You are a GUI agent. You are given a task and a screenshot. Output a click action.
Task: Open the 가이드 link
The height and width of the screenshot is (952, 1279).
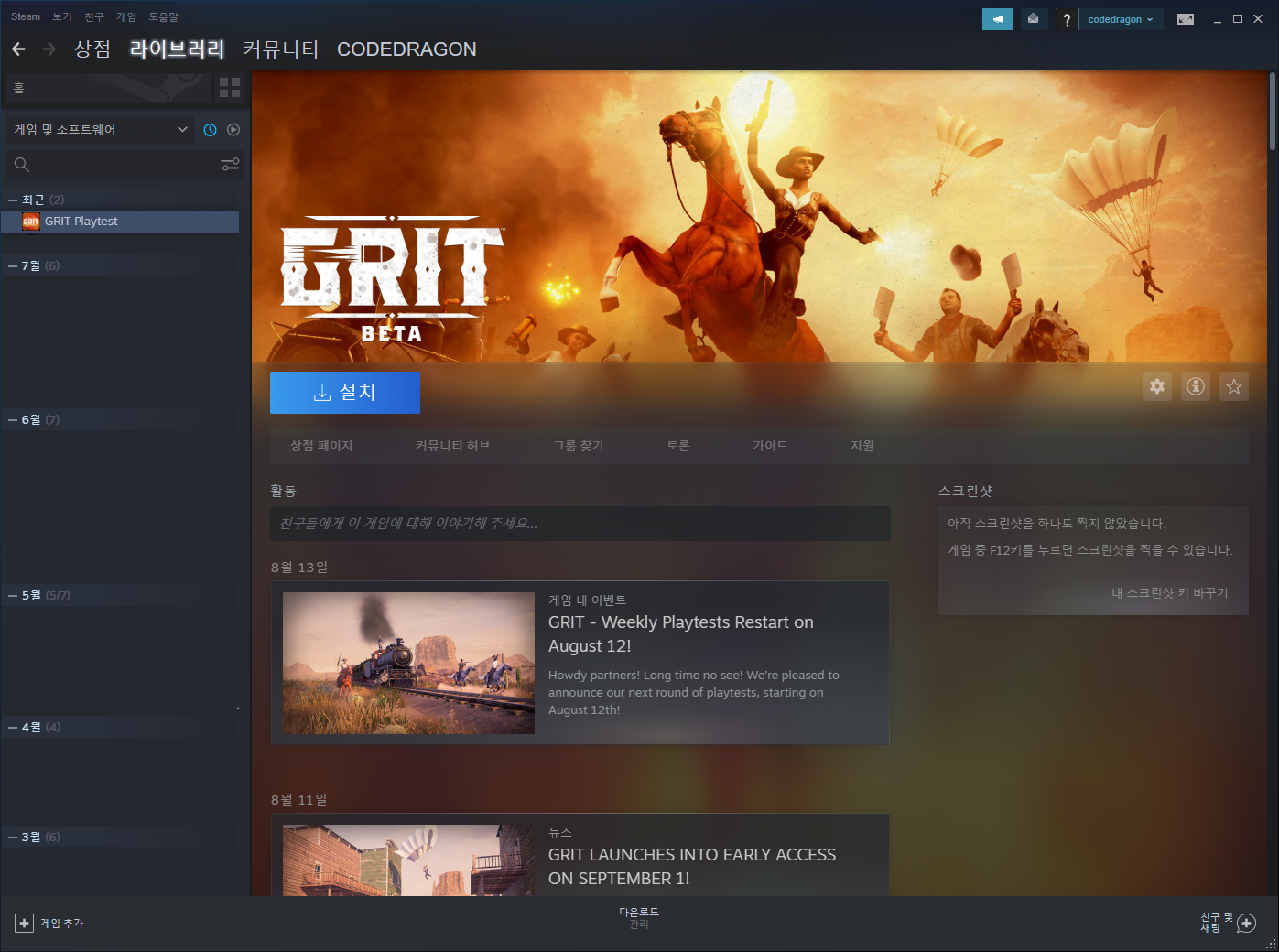coord(770,446)
